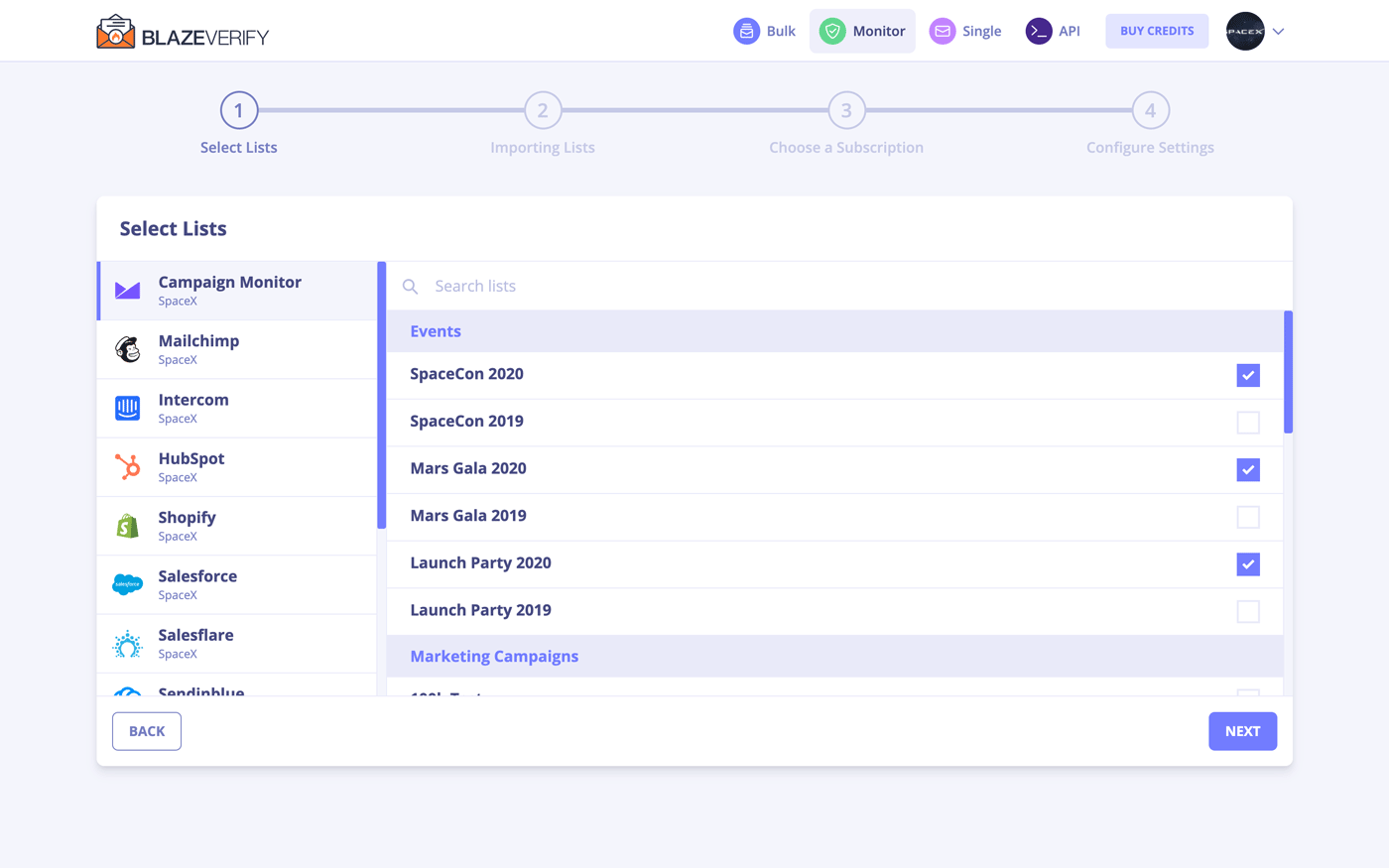Click the Select Lists step label

(239, 147)
